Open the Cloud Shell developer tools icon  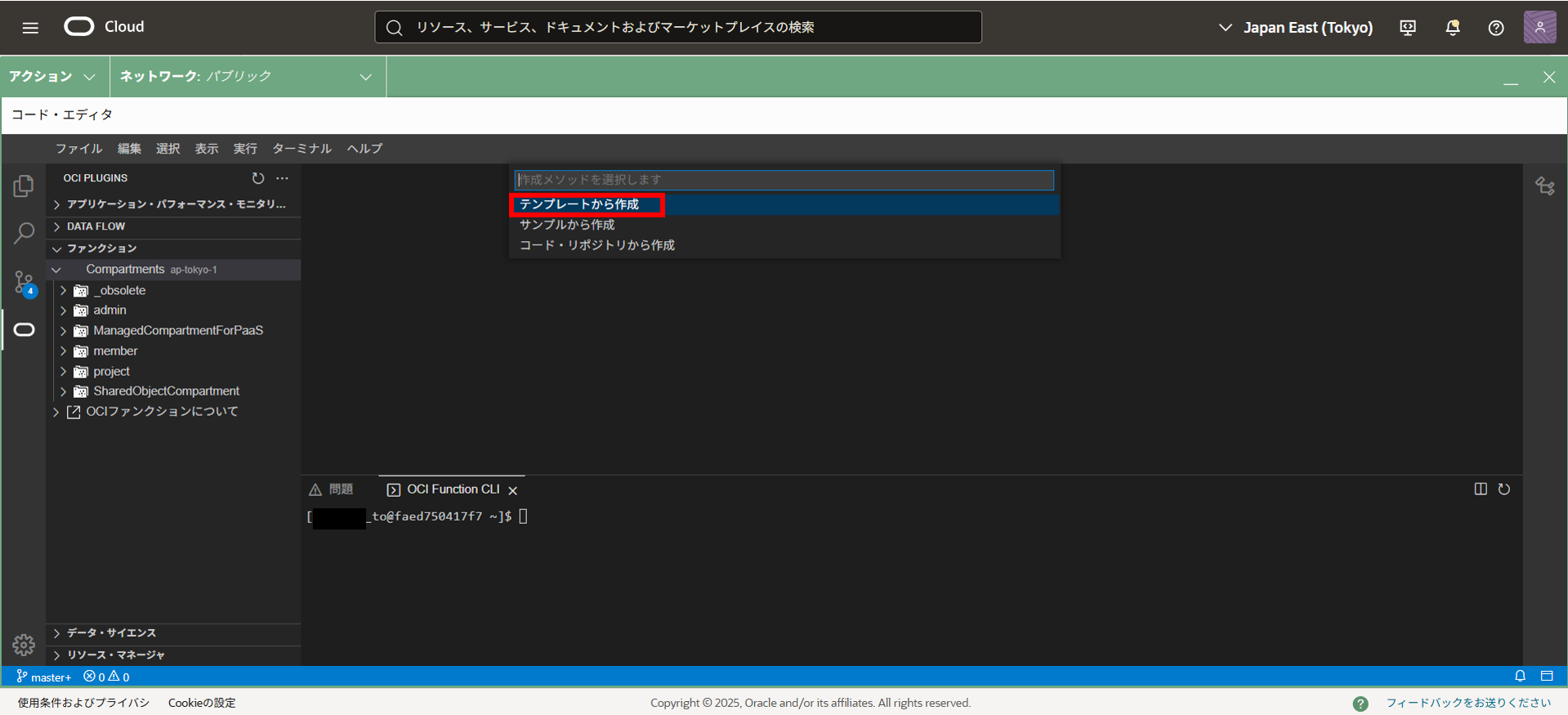click(1408, 28)
